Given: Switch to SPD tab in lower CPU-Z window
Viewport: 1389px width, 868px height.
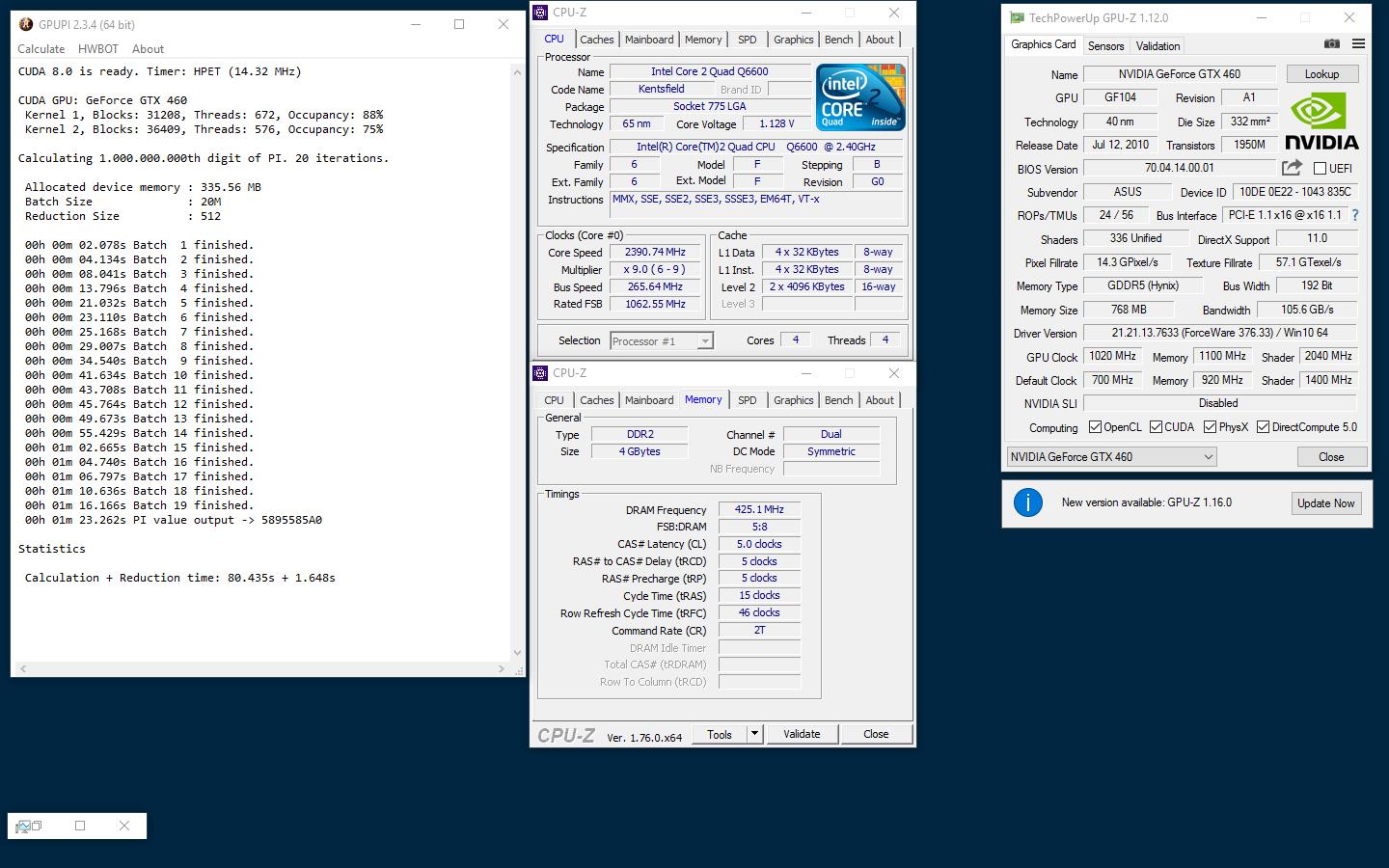Looking at the screenshot, I should (x=748, y=400).
